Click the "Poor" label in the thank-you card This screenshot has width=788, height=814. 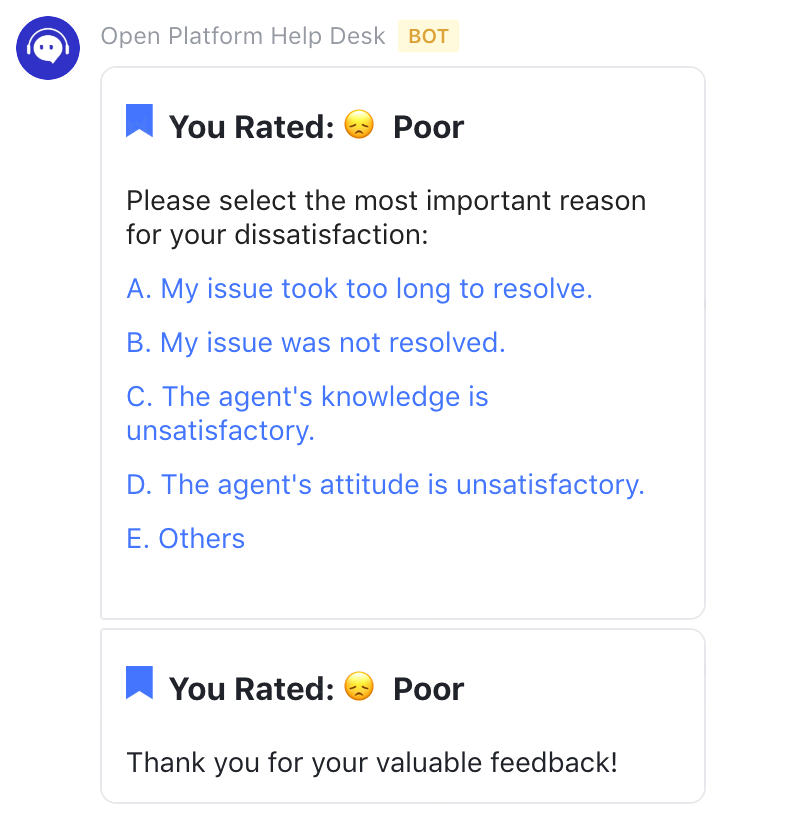(x=428, y=689)
